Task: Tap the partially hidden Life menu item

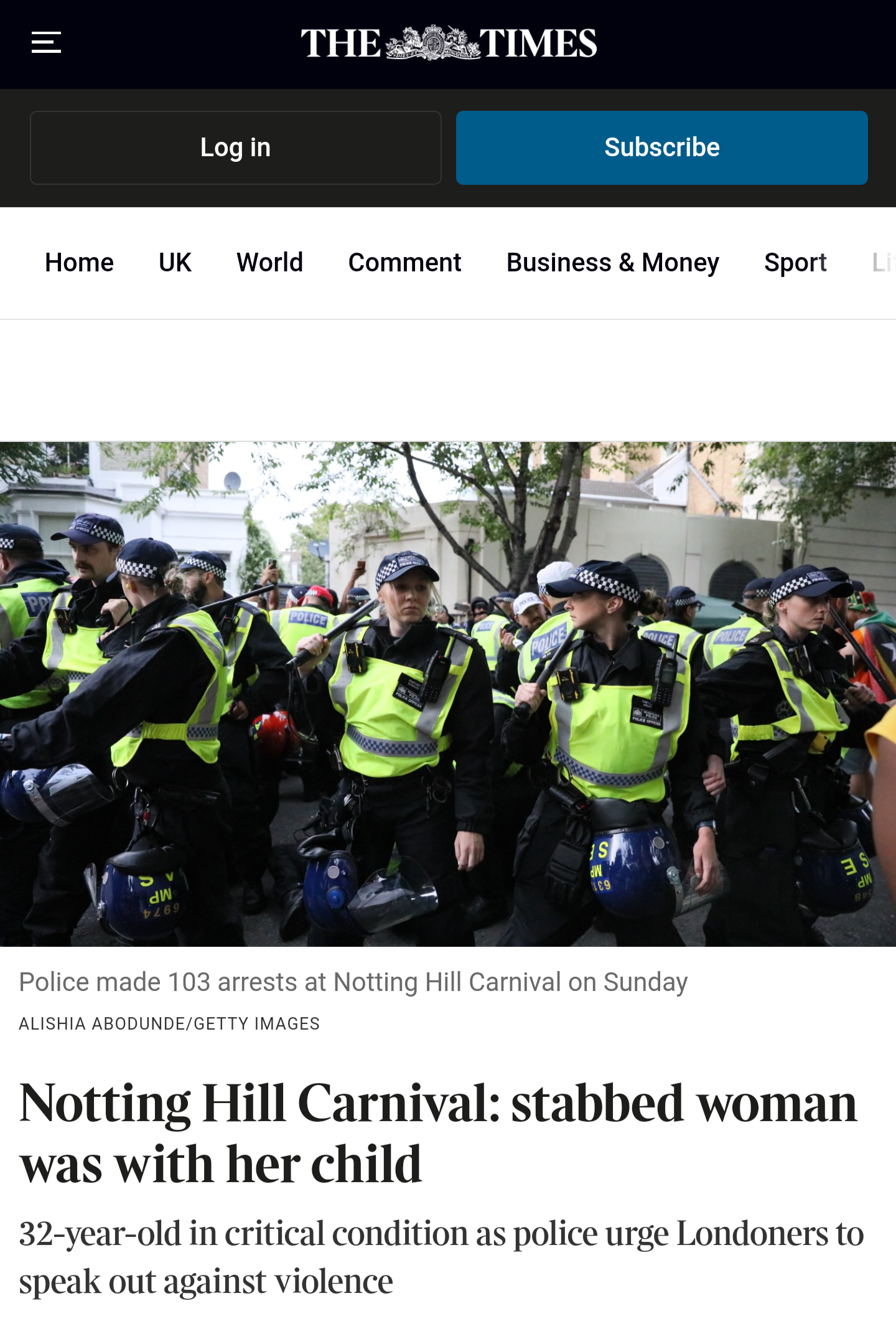Action: 884,262
